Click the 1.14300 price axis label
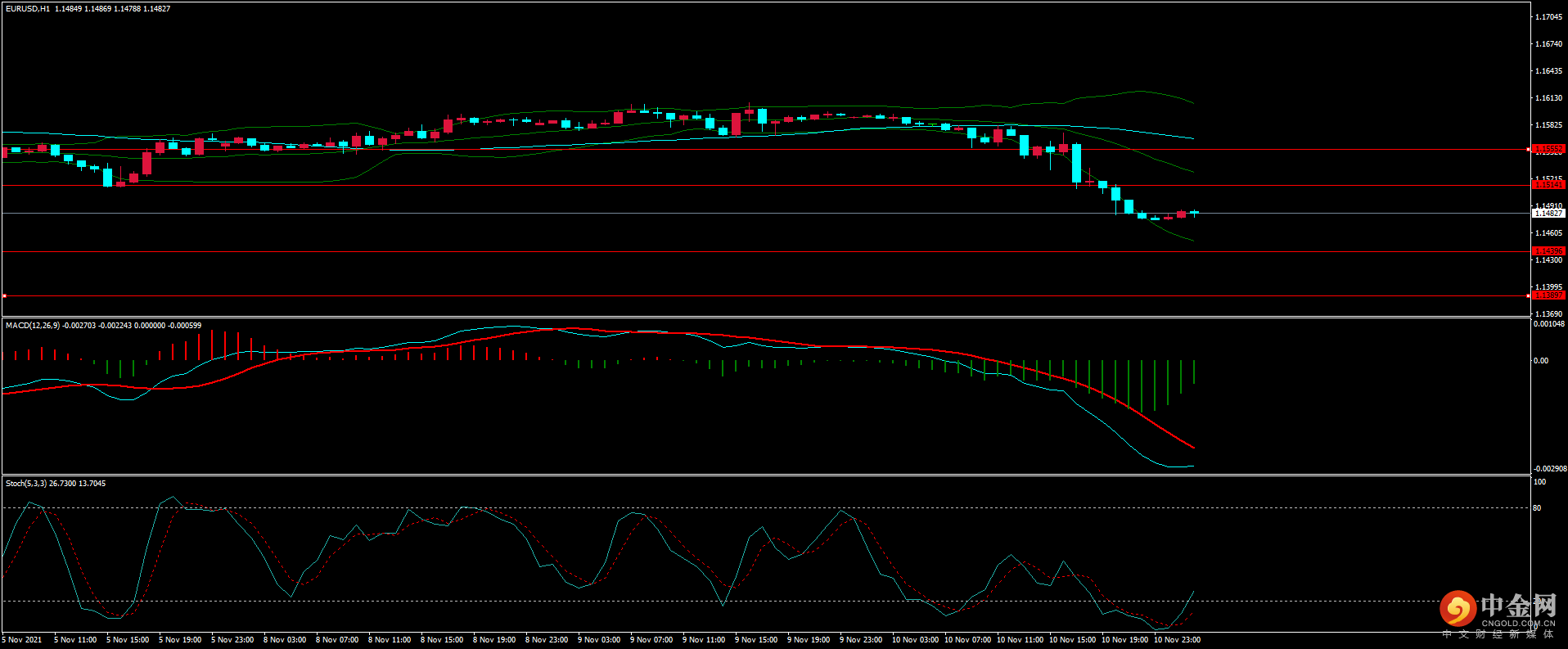This screenshot has width=1568, height=649. (1548, 260)
